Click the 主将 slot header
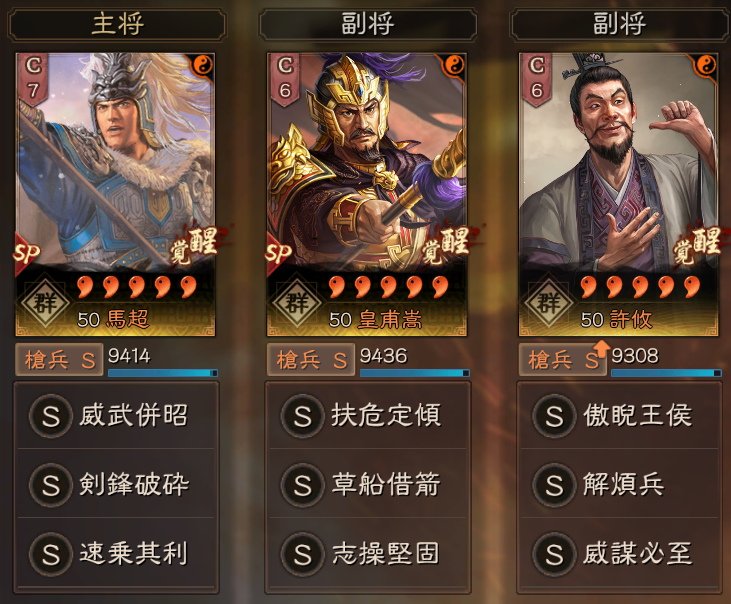This screenshot has width=731, height=604. click(117, 24)
